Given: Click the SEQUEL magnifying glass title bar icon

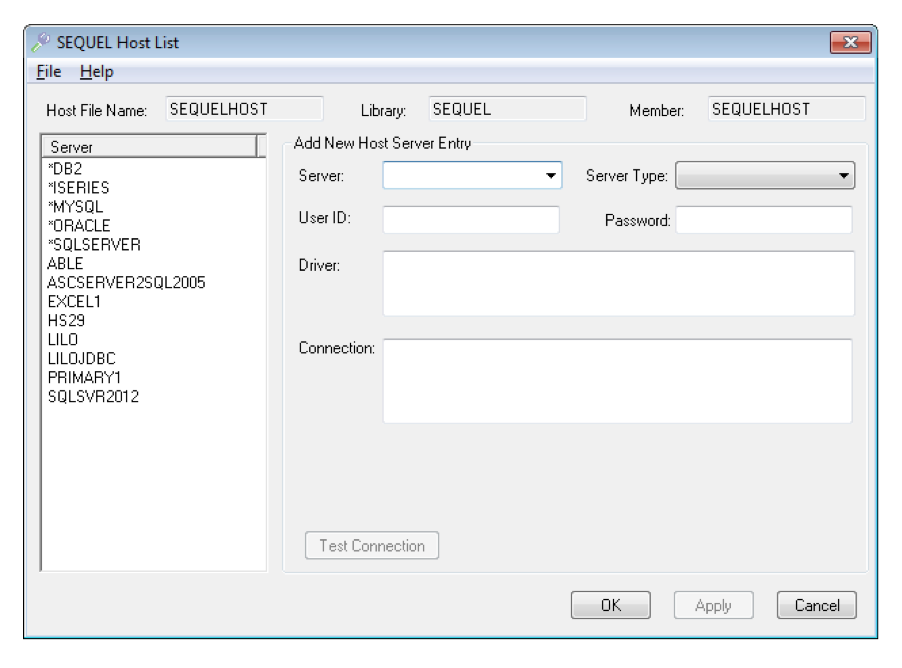Looking at the screenshot, I should pyautogui.click(x=40, y=40).
